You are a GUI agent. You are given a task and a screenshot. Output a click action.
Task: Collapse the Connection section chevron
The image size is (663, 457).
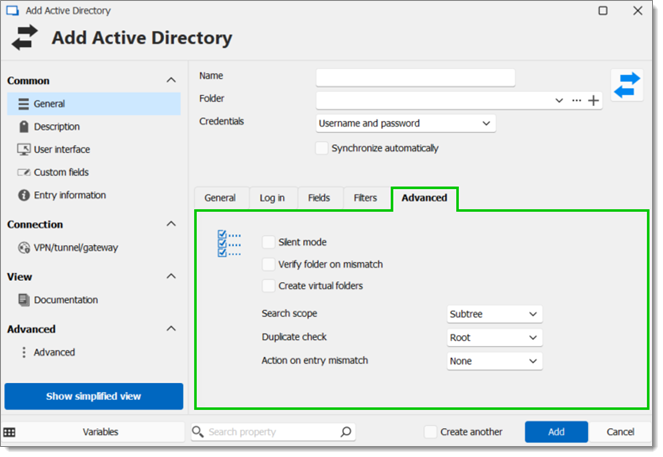point(171,224)
